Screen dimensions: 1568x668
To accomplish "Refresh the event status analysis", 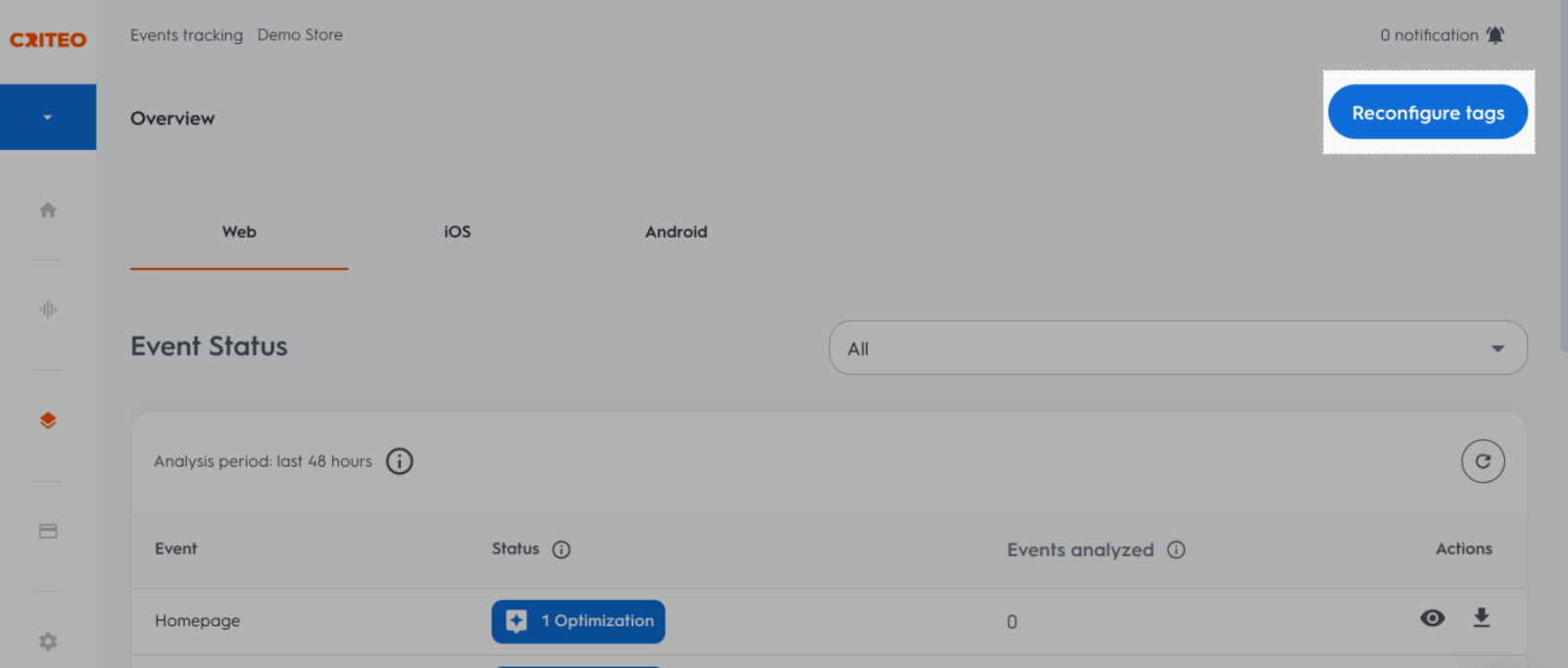I will point(1483,461).
